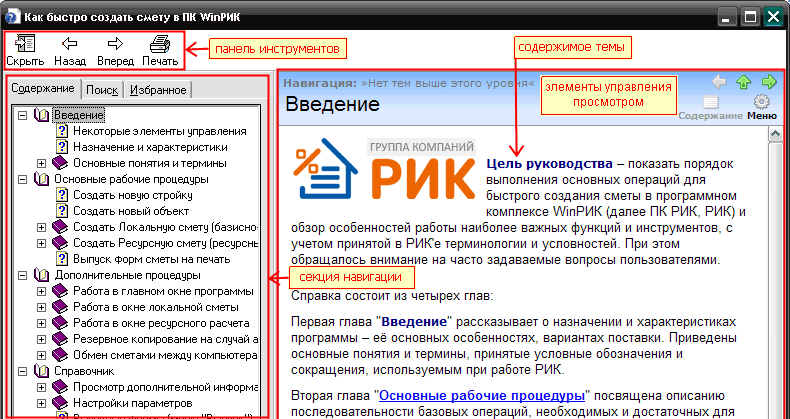This screenshot has height=419, width=790.
Task: Switch to the Поиск tab
Action: coord(102,90)
